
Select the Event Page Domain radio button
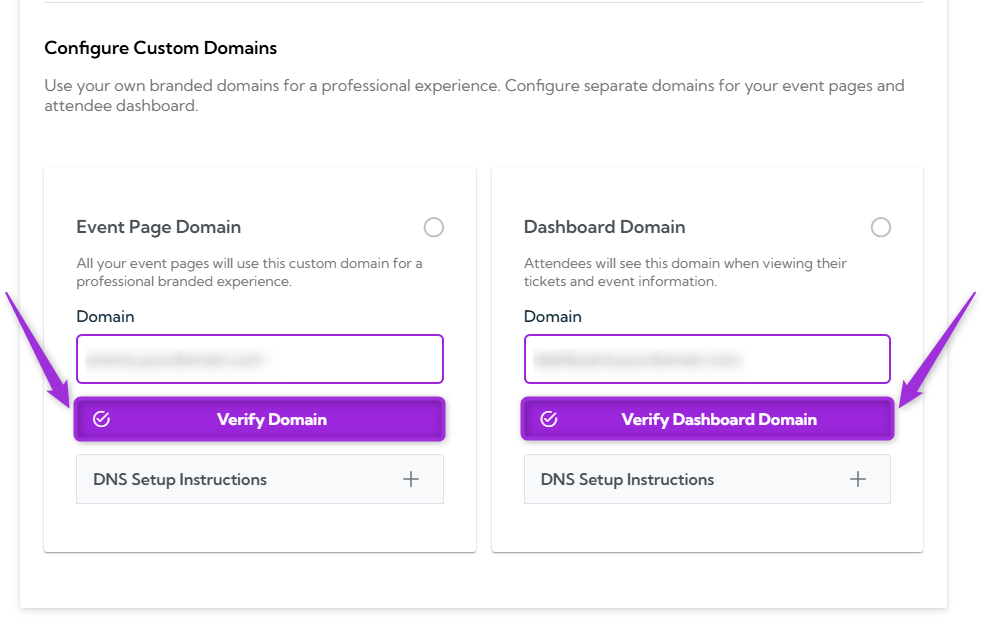point(433,227)
